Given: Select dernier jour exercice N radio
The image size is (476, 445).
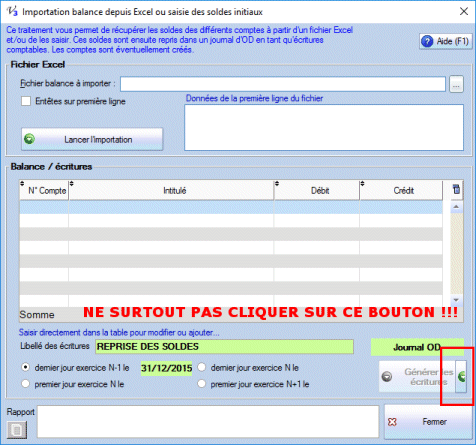Looking at the screenshot, I should [201, 367].
